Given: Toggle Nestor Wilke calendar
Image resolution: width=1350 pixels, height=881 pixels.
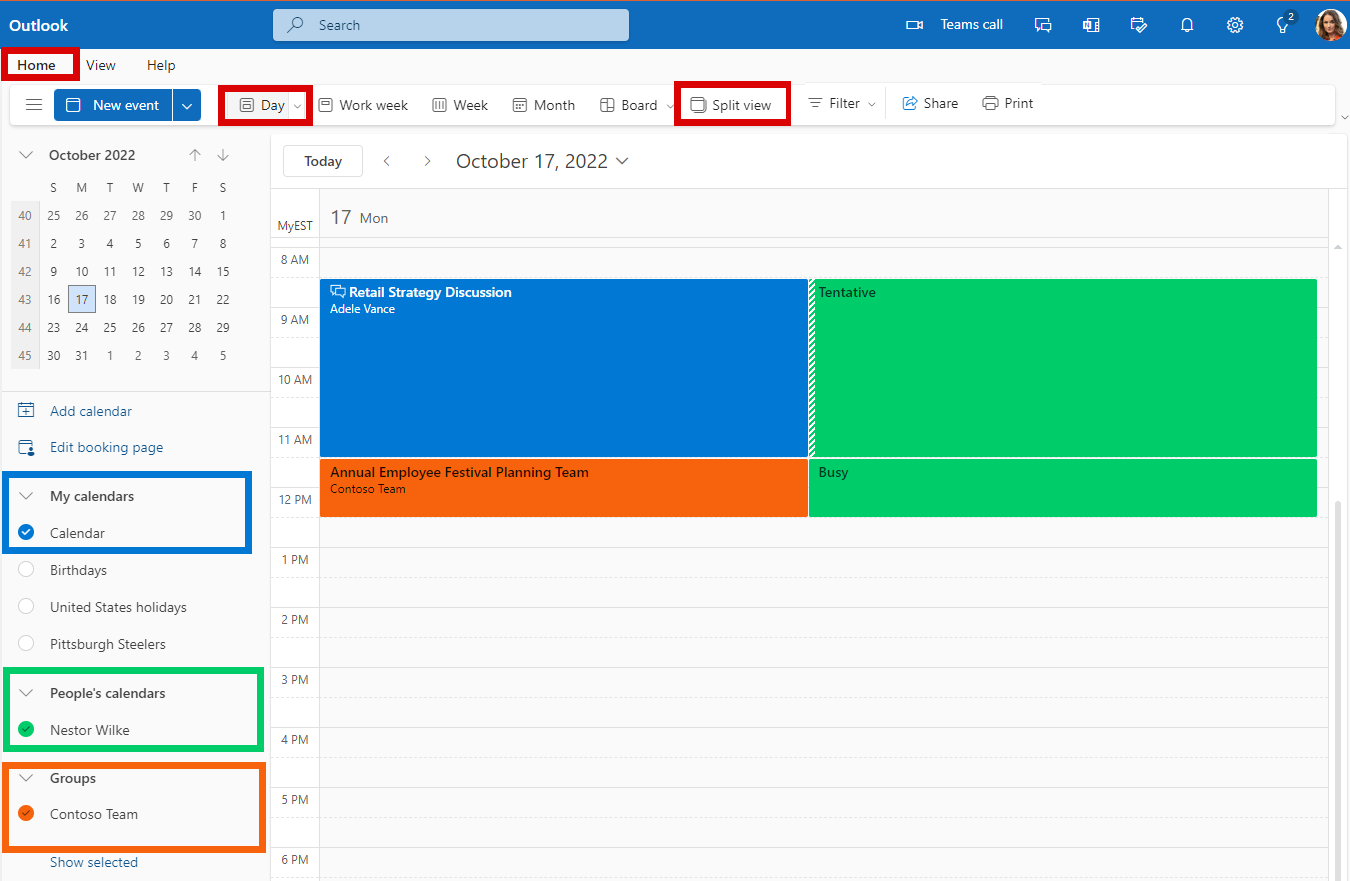Looking at the screenshot, I should coord(27,730).
